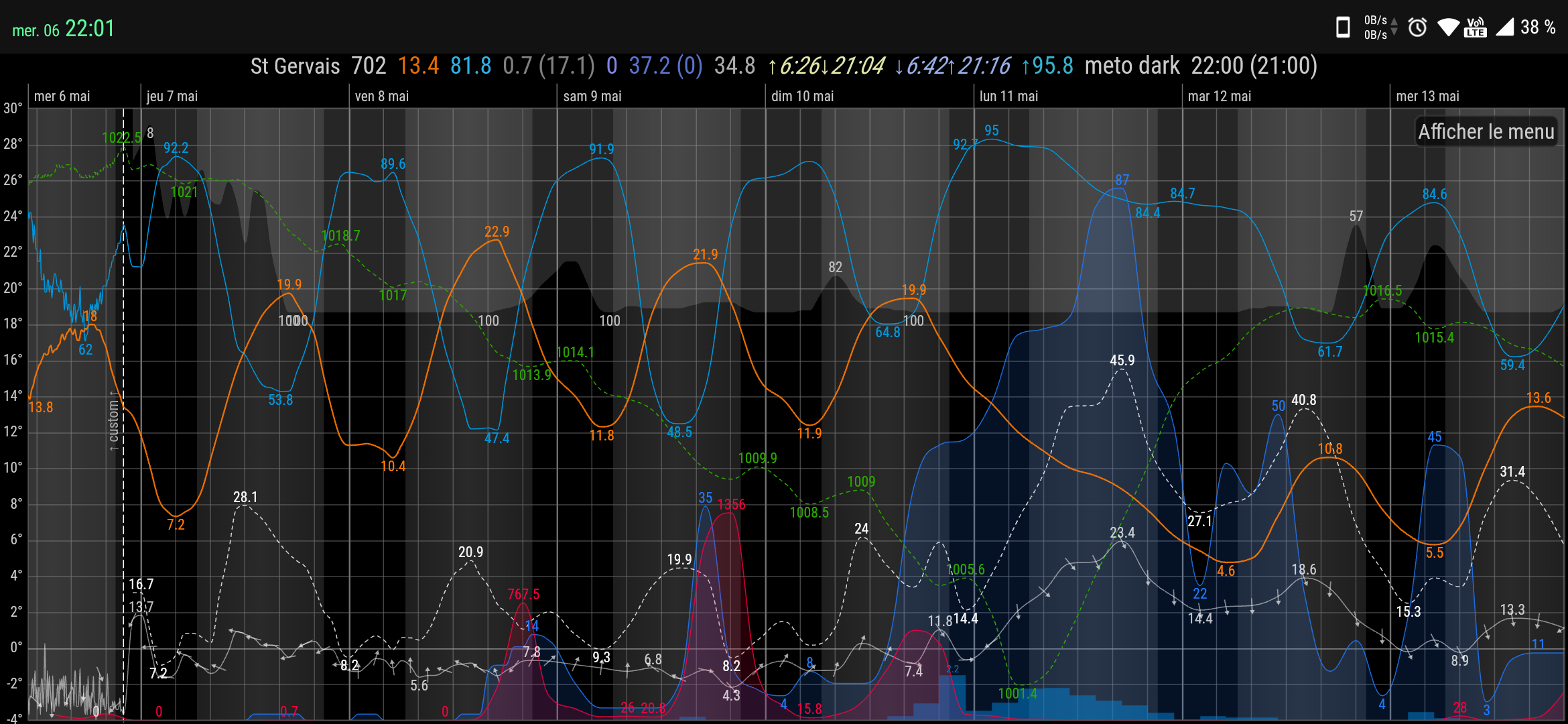Tap the altitude value '702'

click(369, 66)
